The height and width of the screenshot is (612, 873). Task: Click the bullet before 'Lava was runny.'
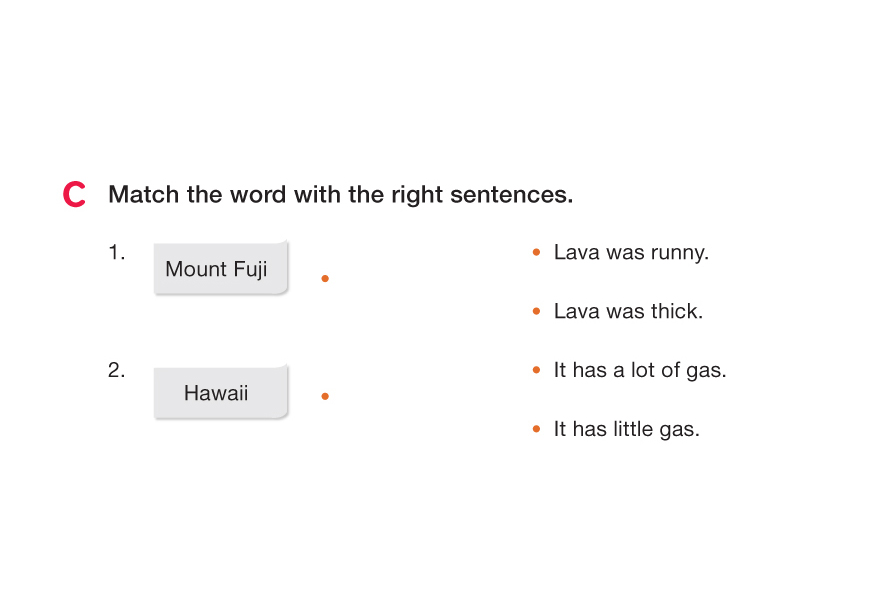click(x=537, y=253)
